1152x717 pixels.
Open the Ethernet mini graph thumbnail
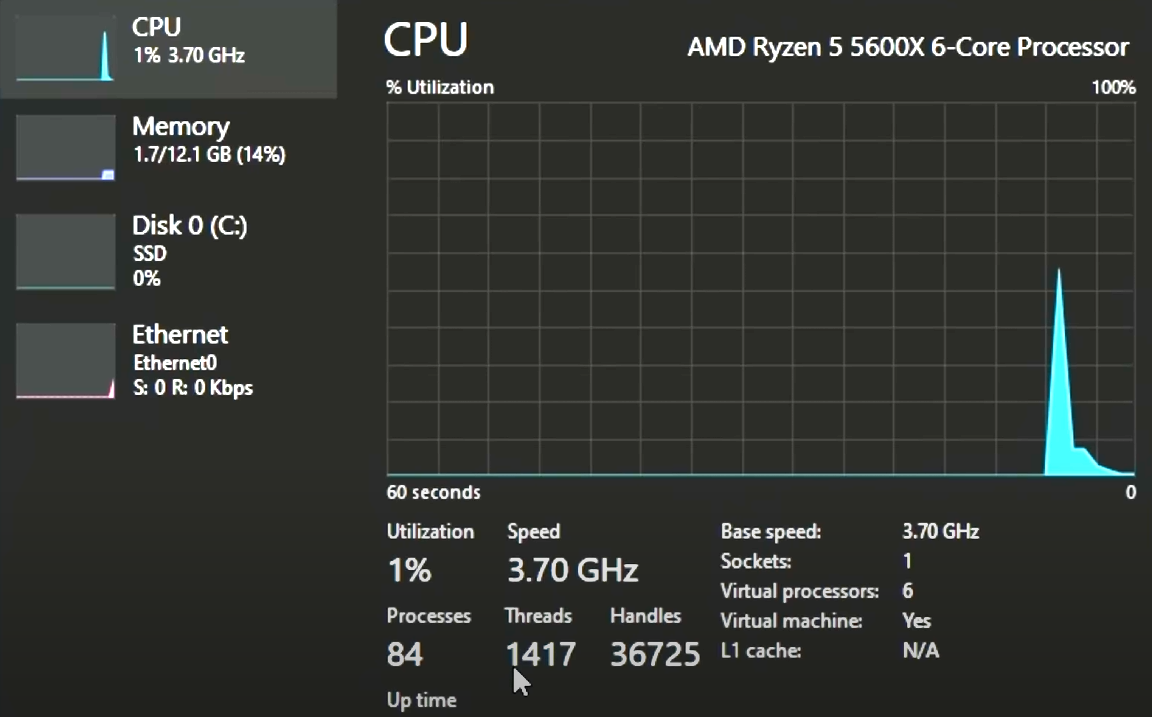65,361
